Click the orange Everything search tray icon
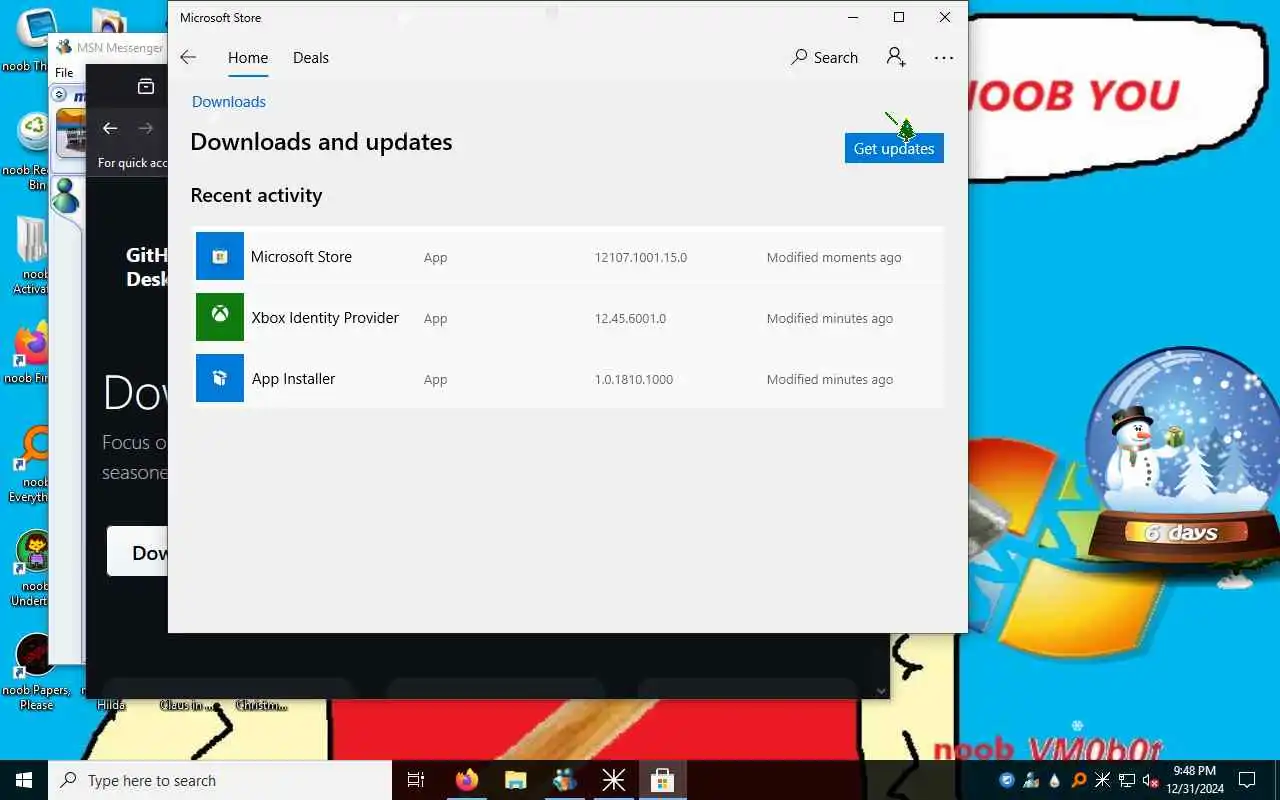1280x800 pixels. point(1079,780)
